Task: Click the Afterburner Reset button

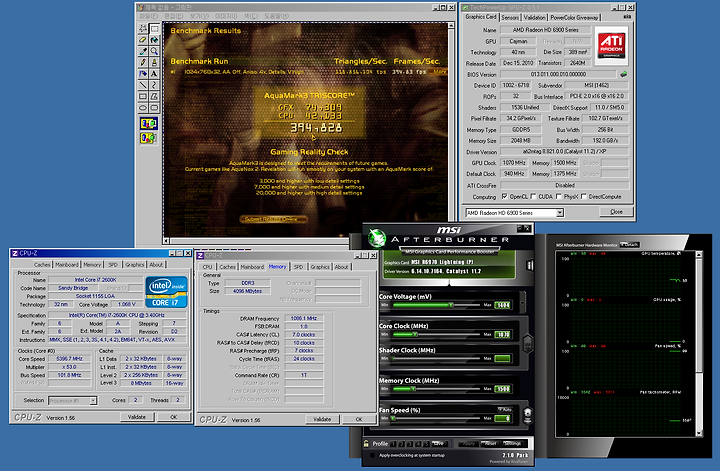Action: [x=491, y=443]
